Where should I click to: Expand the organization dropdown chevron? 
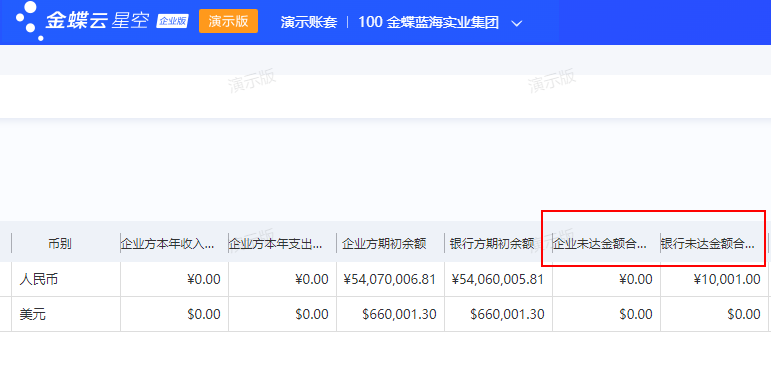(x=516, y=23)
